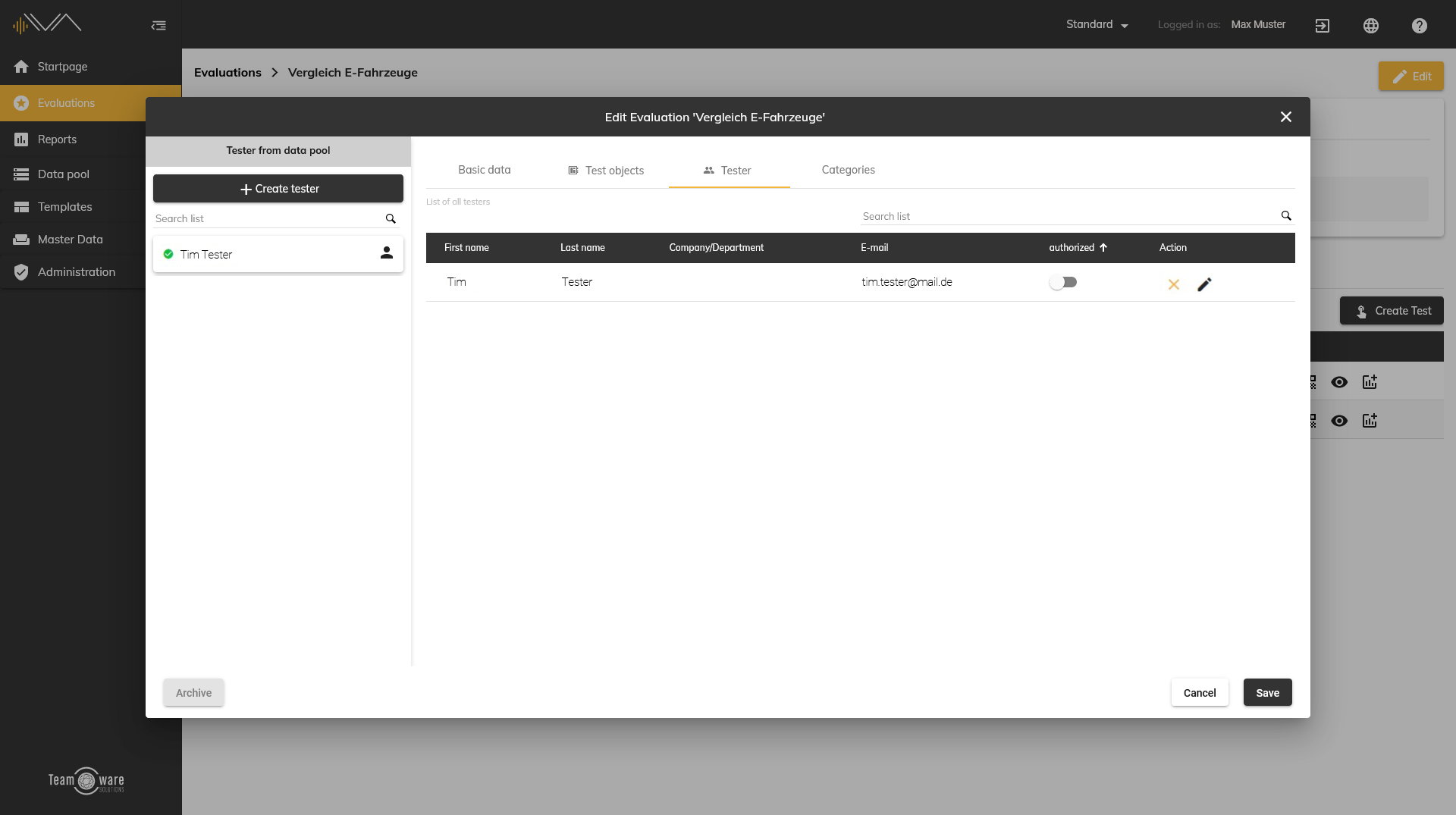
Task: Remove tester Tim with orange X icon
Action: click(x=1173, y=285)
